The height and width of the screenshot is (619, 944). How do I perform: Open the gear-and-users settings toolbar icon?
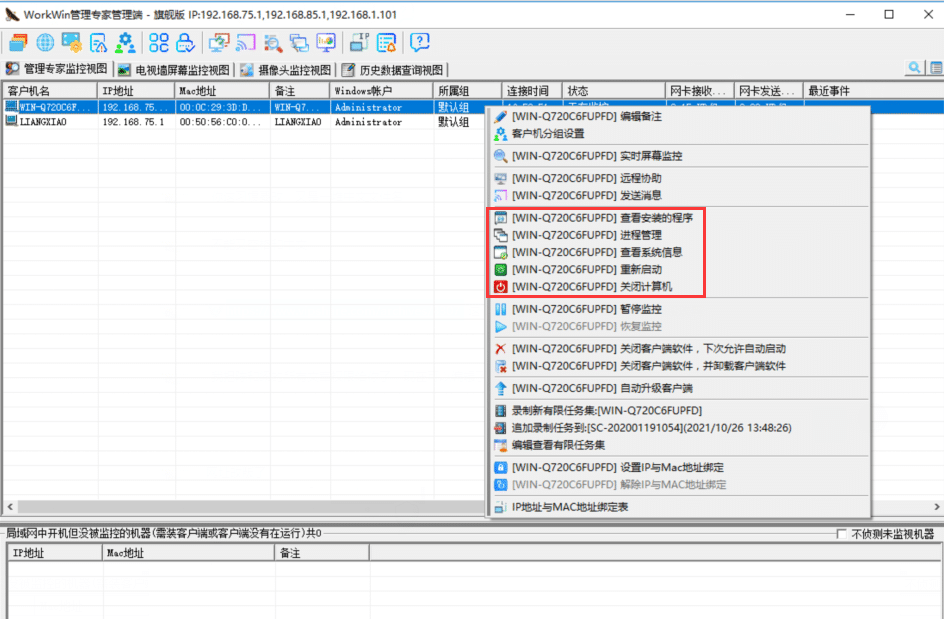click(125, 42)
